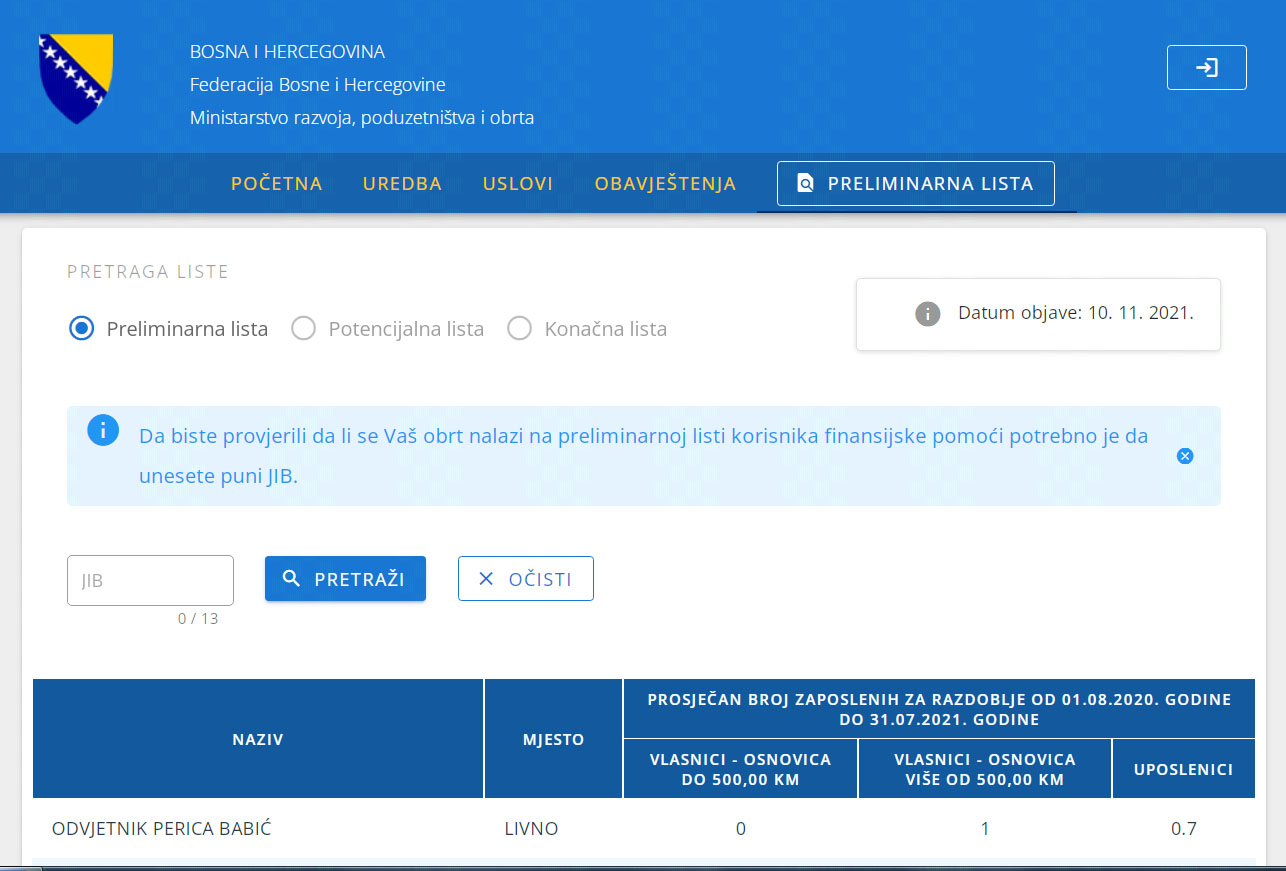Click the Federacija Bosne i Hercegovine text
1286x871 pixels.
point(318,85)
